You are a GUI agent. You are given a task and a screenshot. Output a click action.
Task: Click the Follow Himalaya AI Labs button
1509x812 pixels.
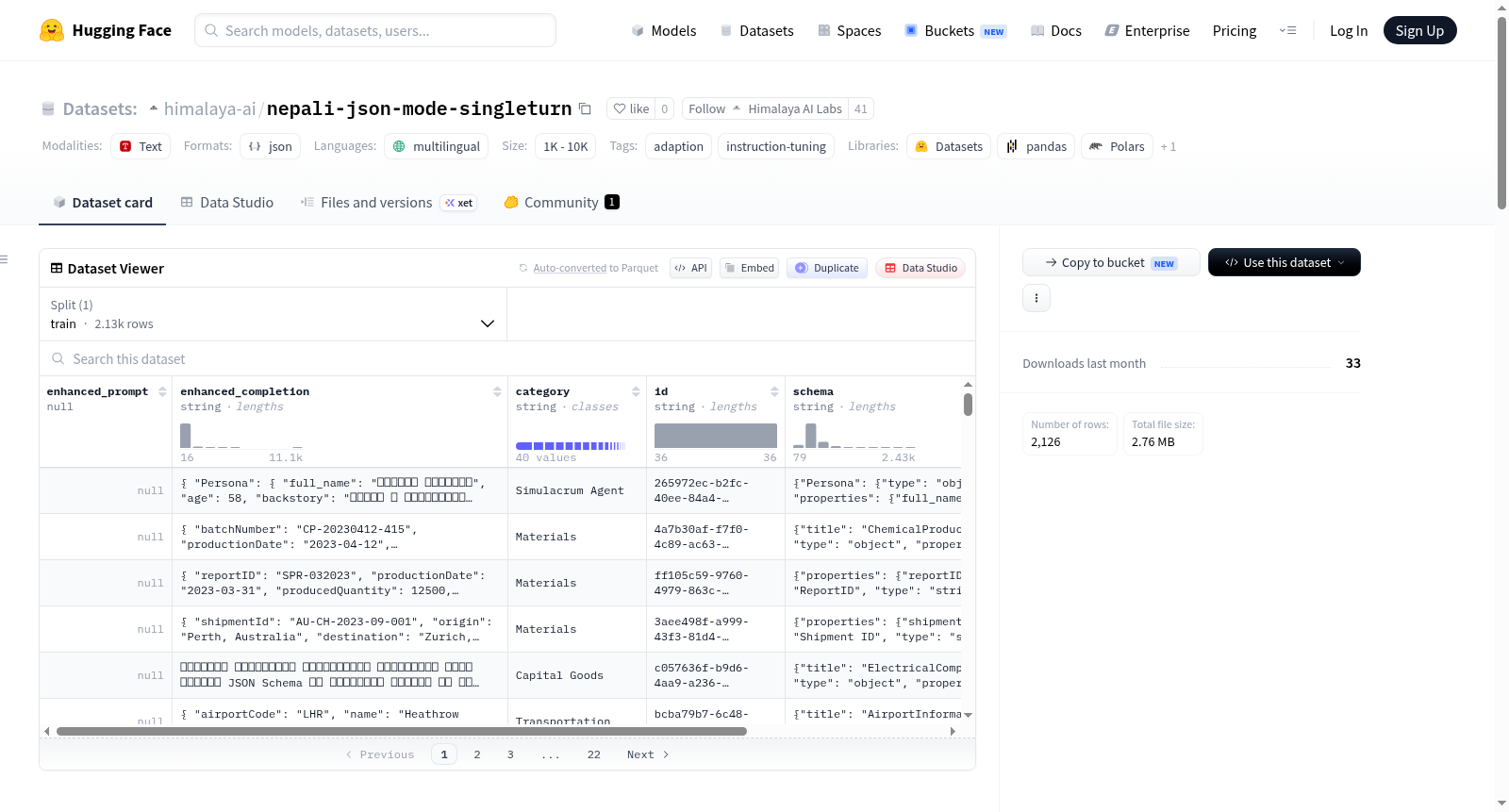click(765, 108)
